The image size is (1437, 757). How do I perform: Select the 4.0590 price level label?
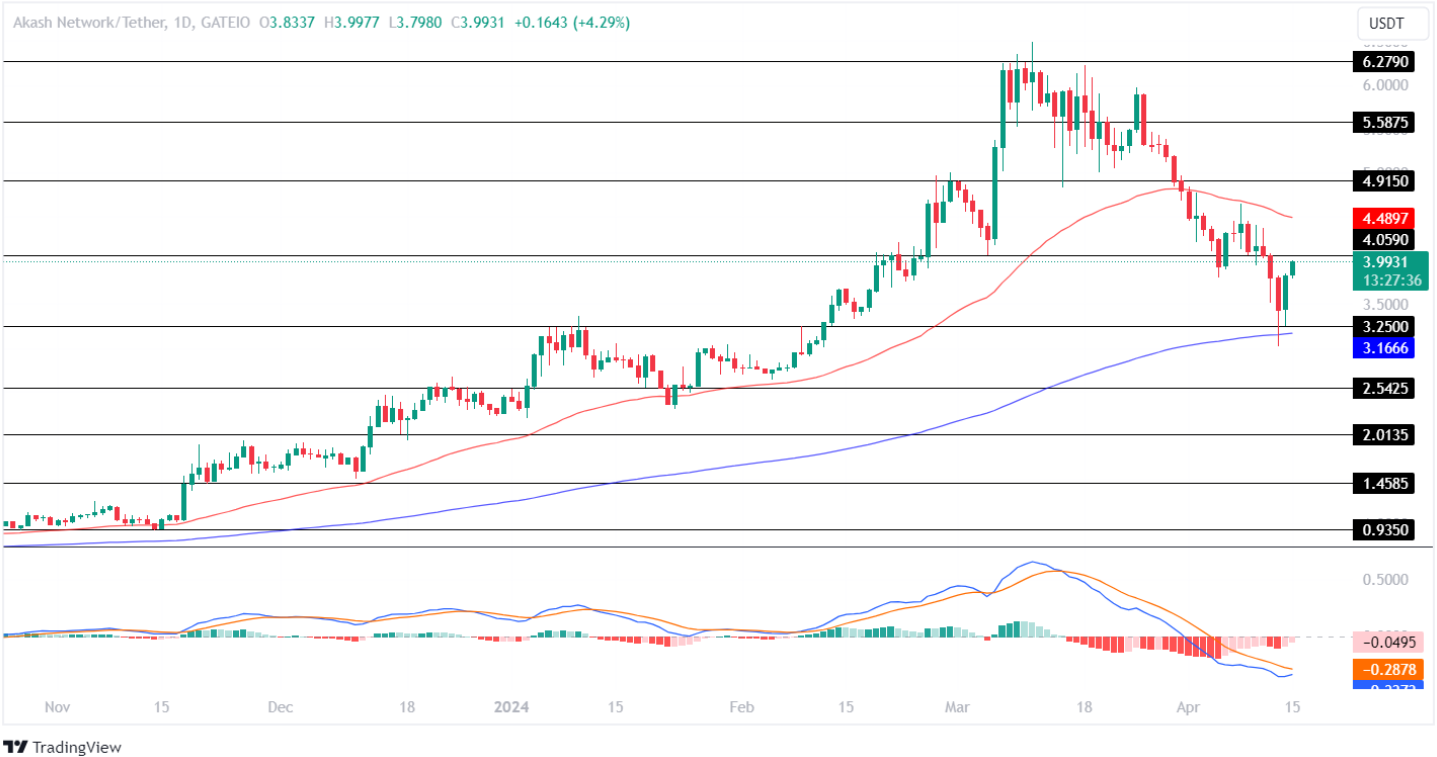point(1385,240)
